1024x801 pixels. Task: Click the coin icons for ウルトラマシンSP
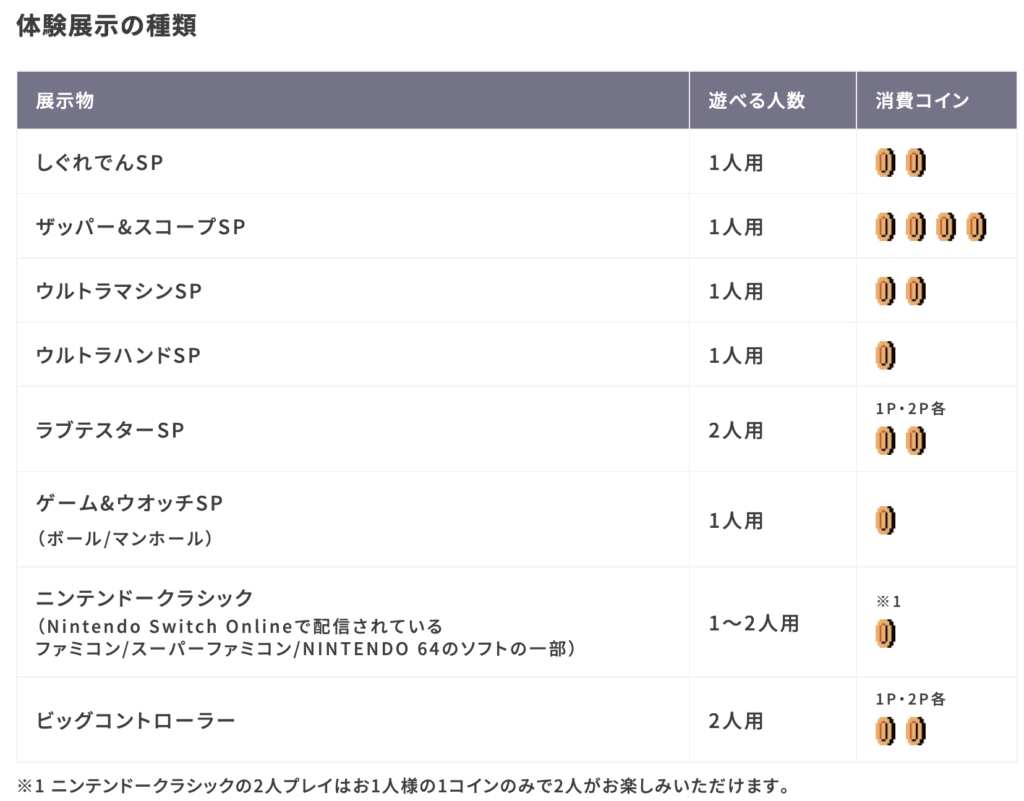[x=900, y=291]
